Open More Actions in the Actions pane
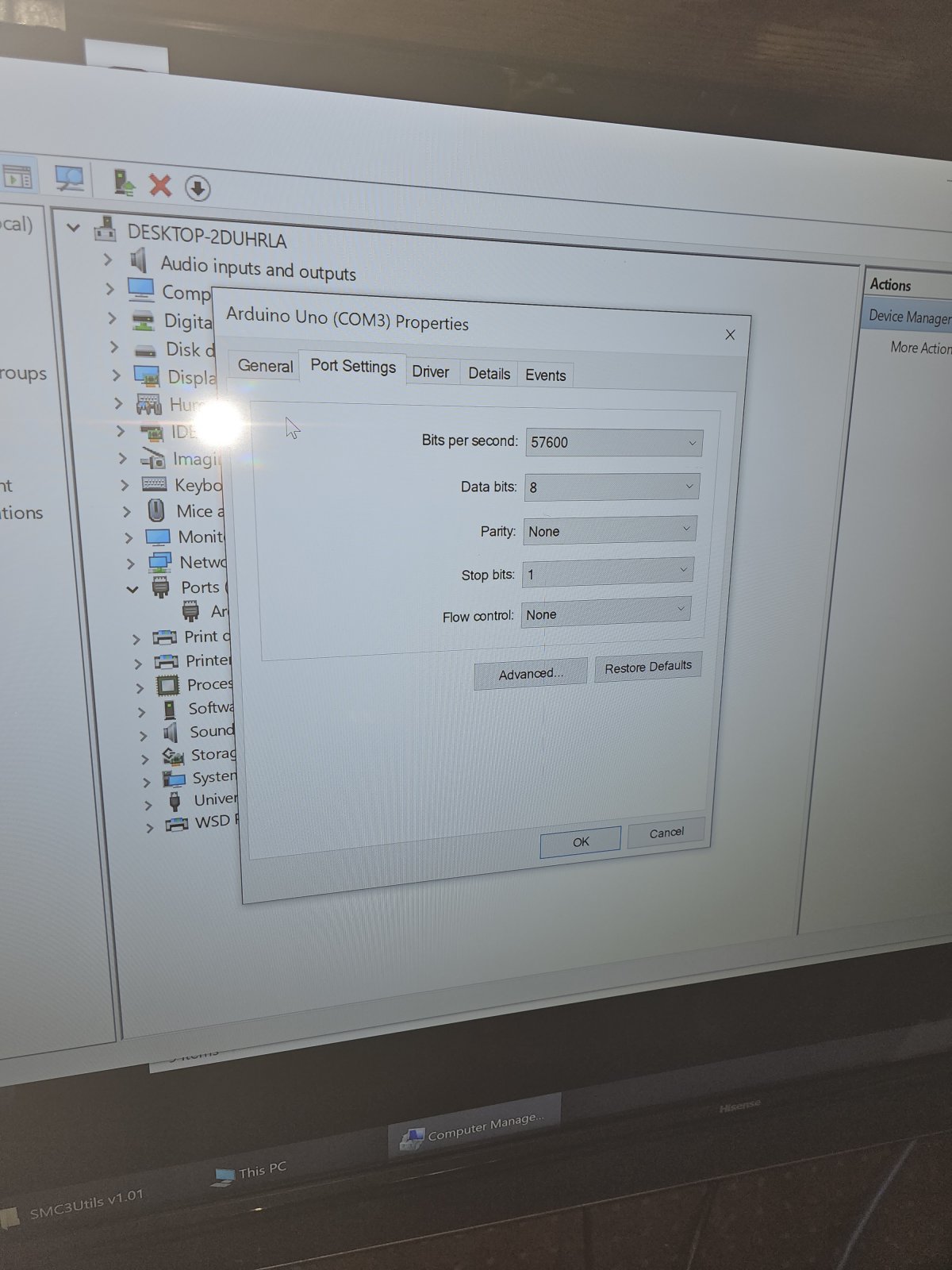952x1270 pixels. pos(921,348)
